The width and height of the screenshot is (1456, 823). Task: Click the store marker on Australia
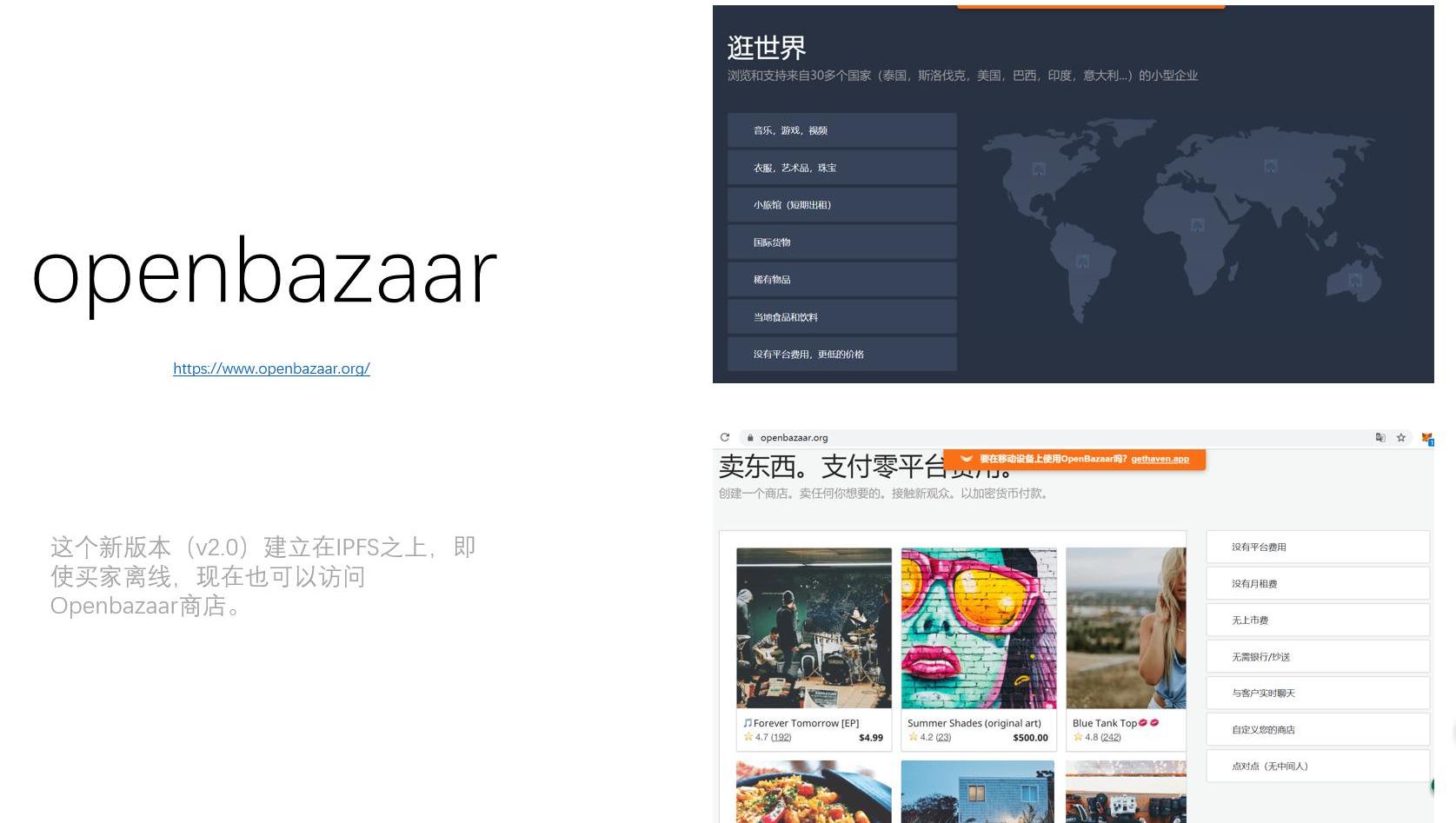pyautogui.click(x=1355, y=280)
